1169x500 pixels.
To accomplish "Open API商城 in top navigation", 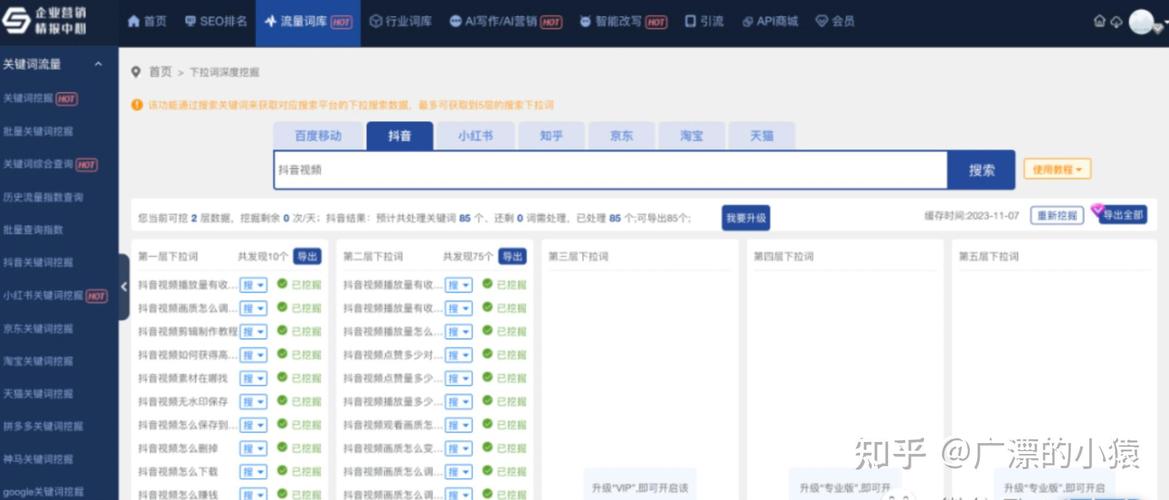I will pos(770,22).
